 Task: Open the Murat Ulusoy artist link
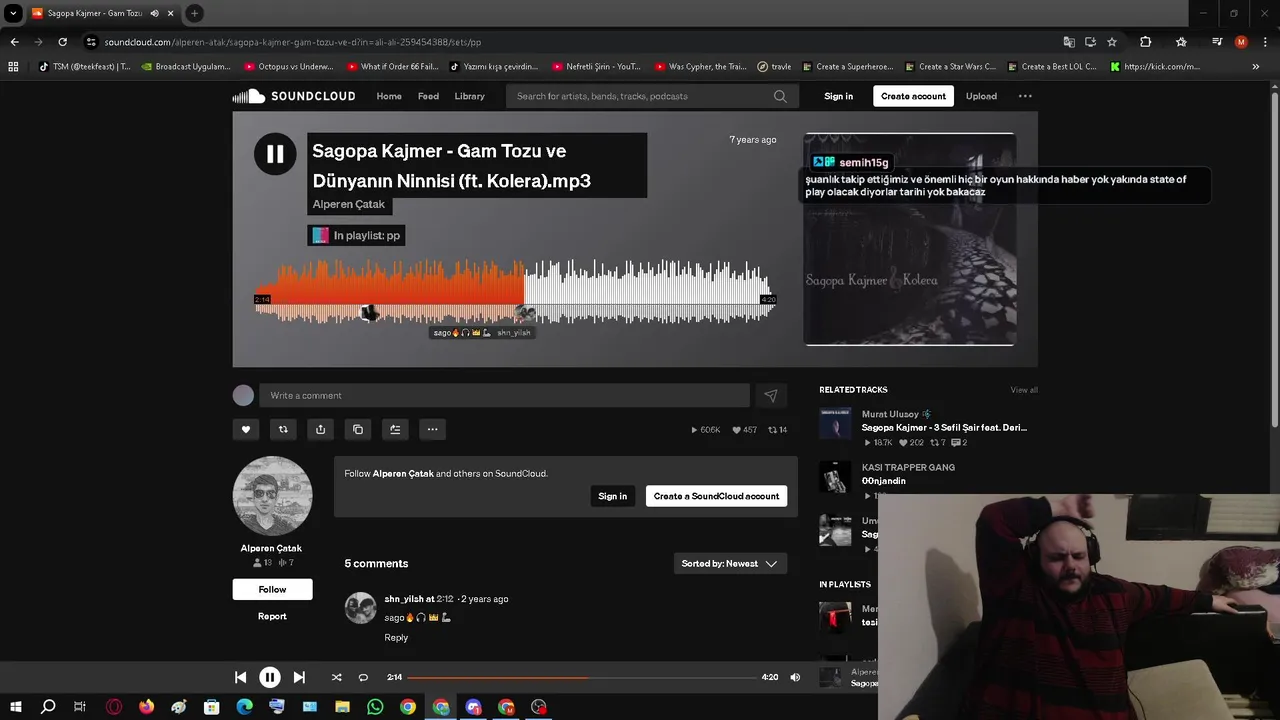[890, 414]
